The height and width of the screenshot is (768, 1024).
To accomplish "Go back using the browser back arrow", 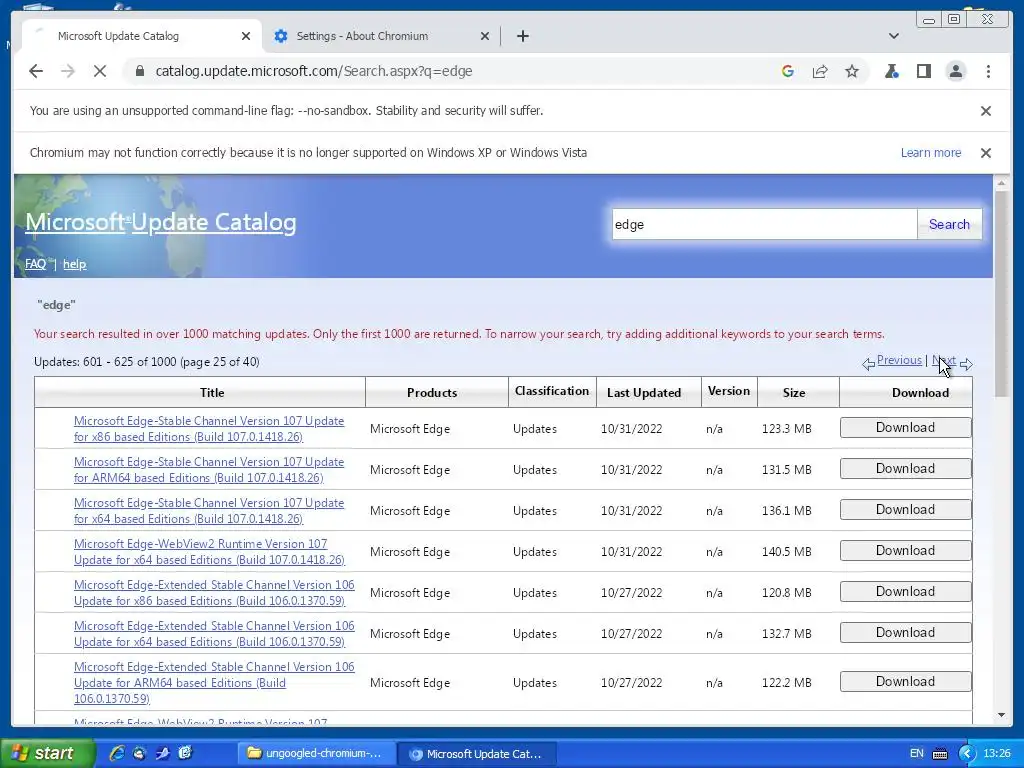I will click(x=36, y=71).
